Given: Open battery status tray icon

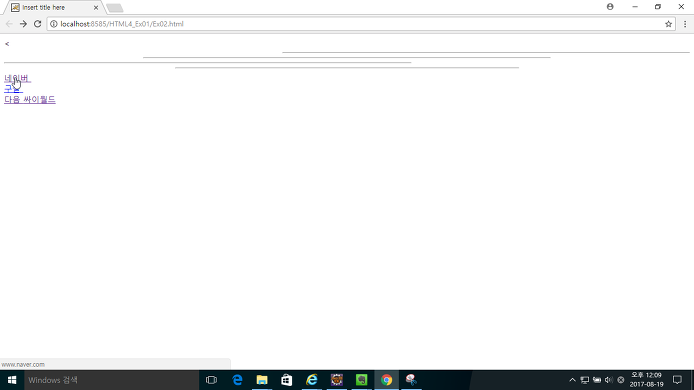Looking at the screenshot, I should 597,380.
